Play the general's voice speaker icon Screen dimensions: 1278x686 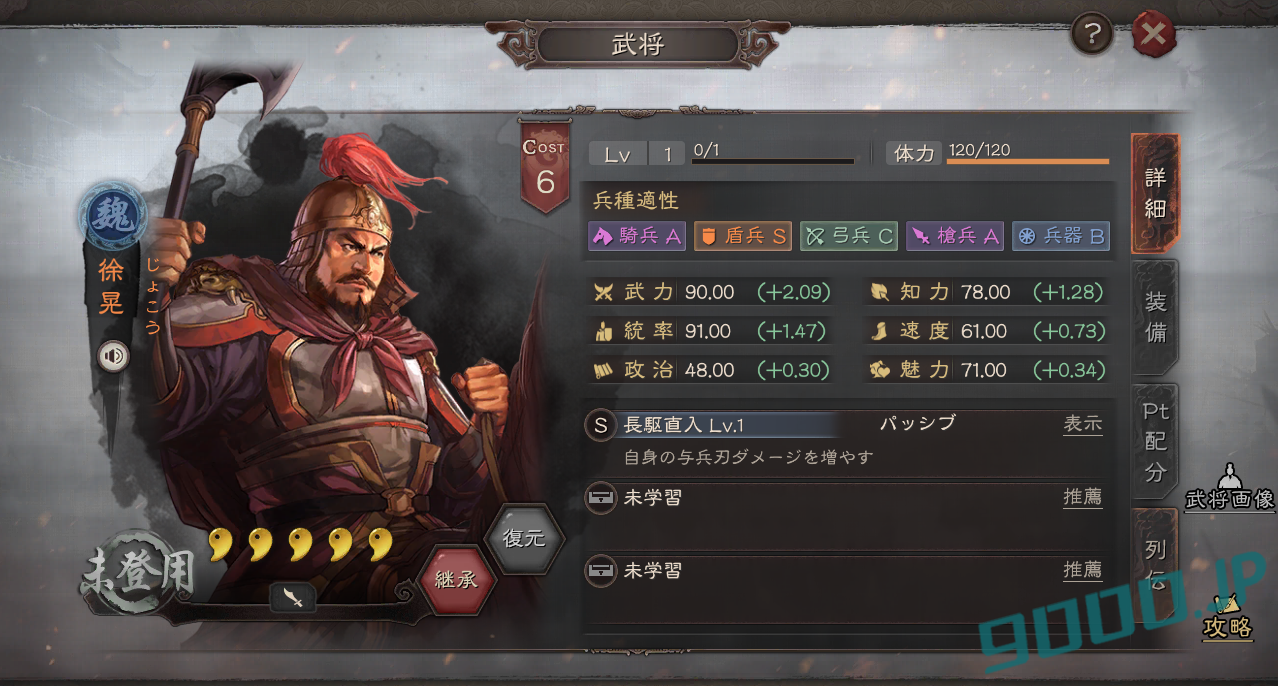click(112, 356)
